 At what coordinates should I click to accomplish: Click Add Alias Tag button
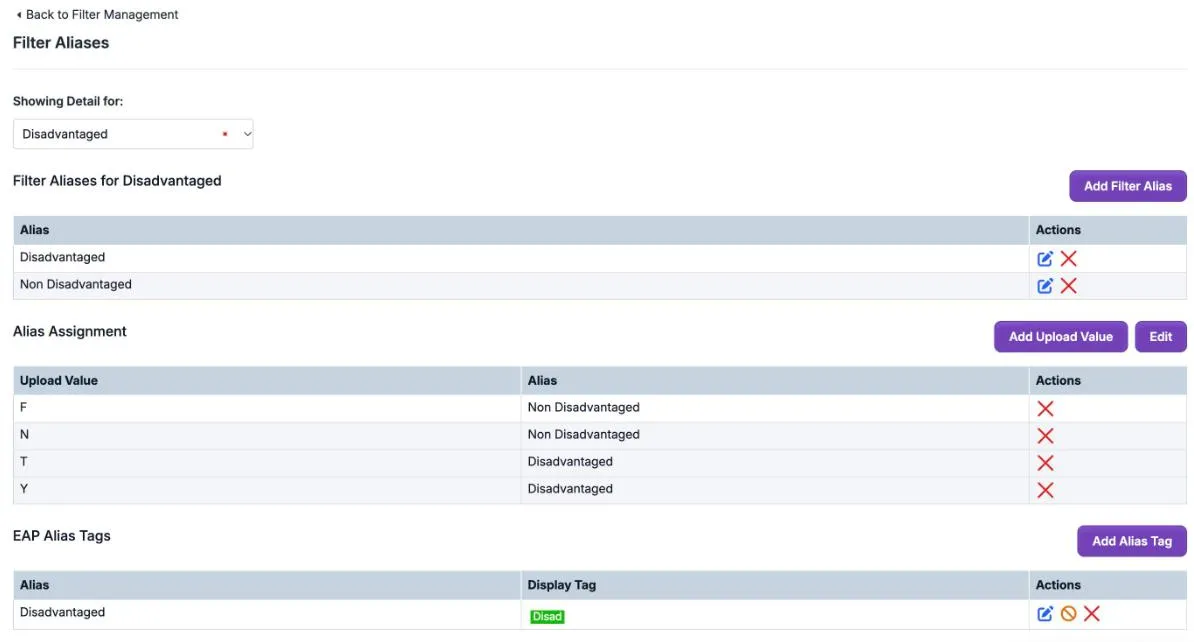(1132, 541)
